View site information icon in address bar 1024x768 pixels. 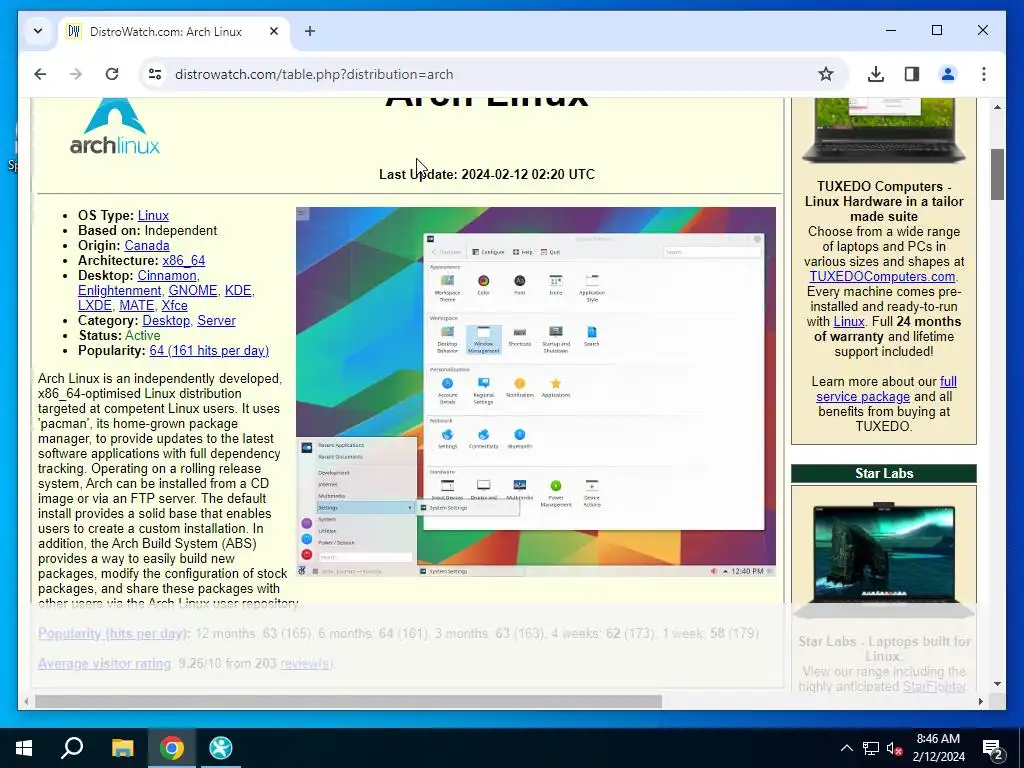point(155,74)
